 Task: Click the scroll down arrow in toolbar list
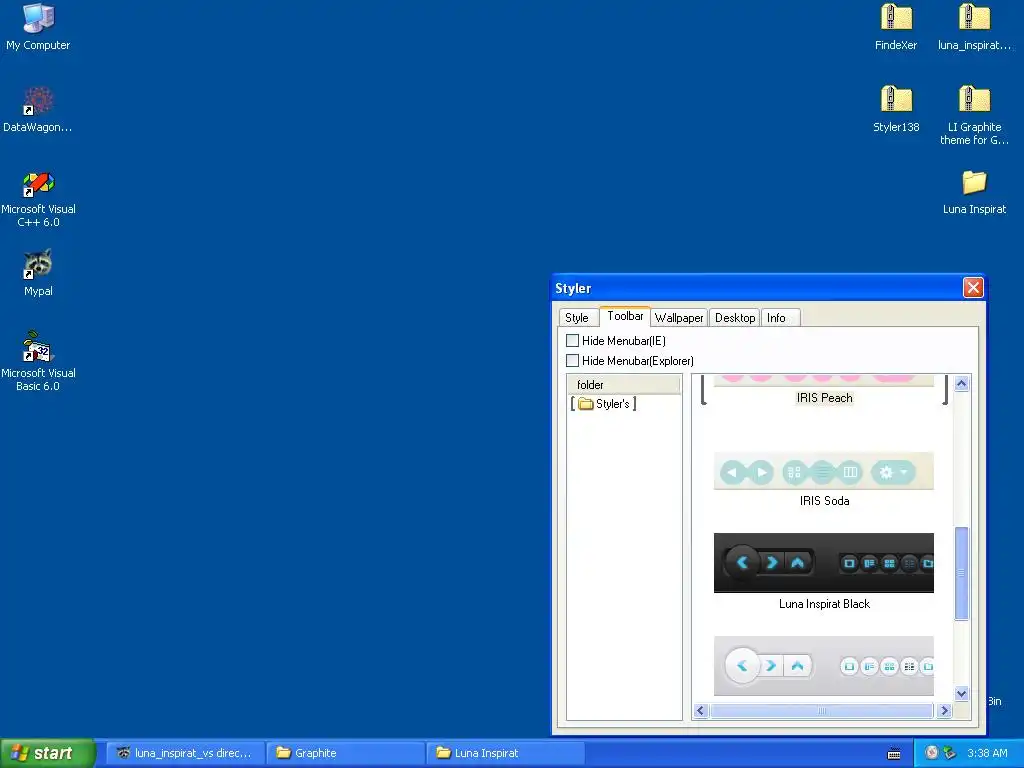coord(961,694)
